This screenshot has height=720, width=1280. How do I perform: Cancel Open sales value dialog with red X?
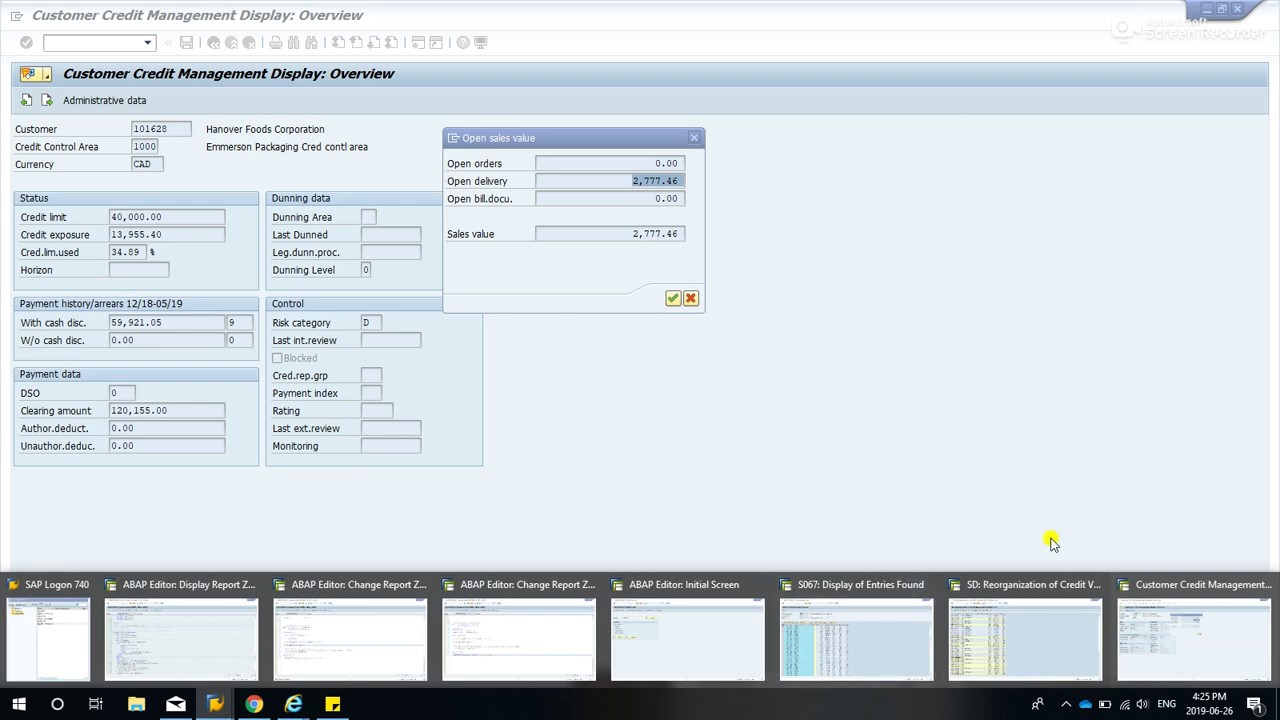pyautogui.click(x=691, y=298)
